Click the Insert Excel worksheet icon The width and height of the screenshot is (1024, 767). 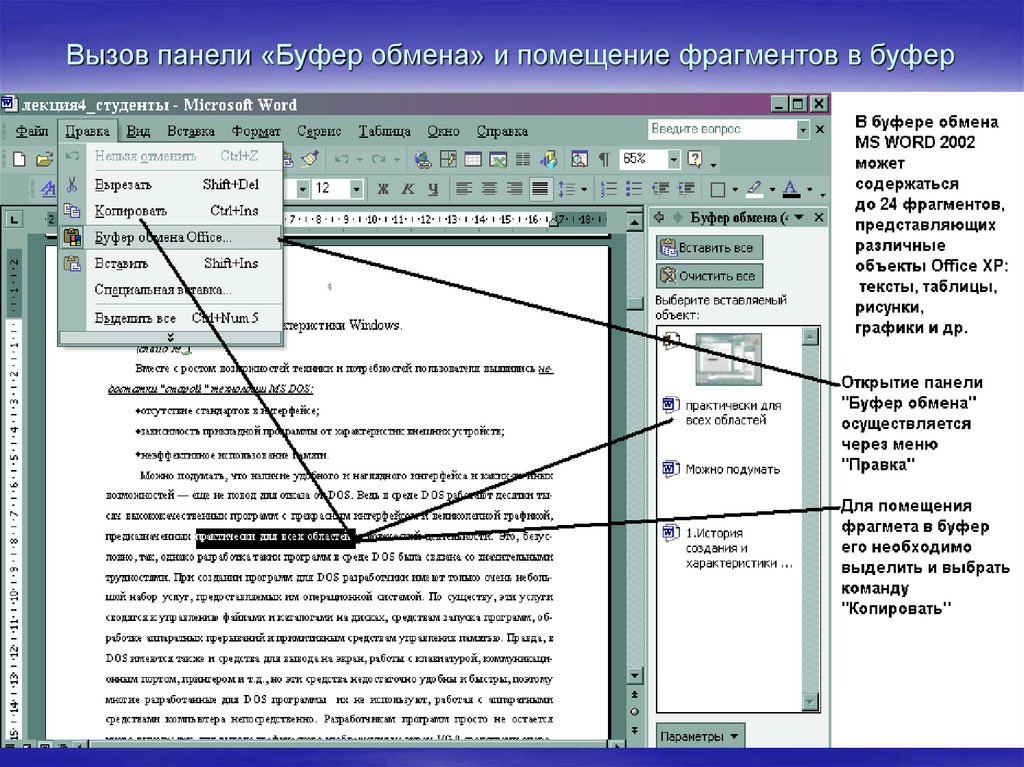click(x=498, y=159)
